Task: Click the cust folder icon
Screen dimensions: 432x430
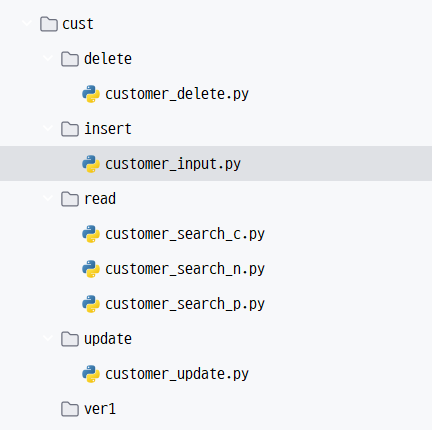Action: pos(49,24)
